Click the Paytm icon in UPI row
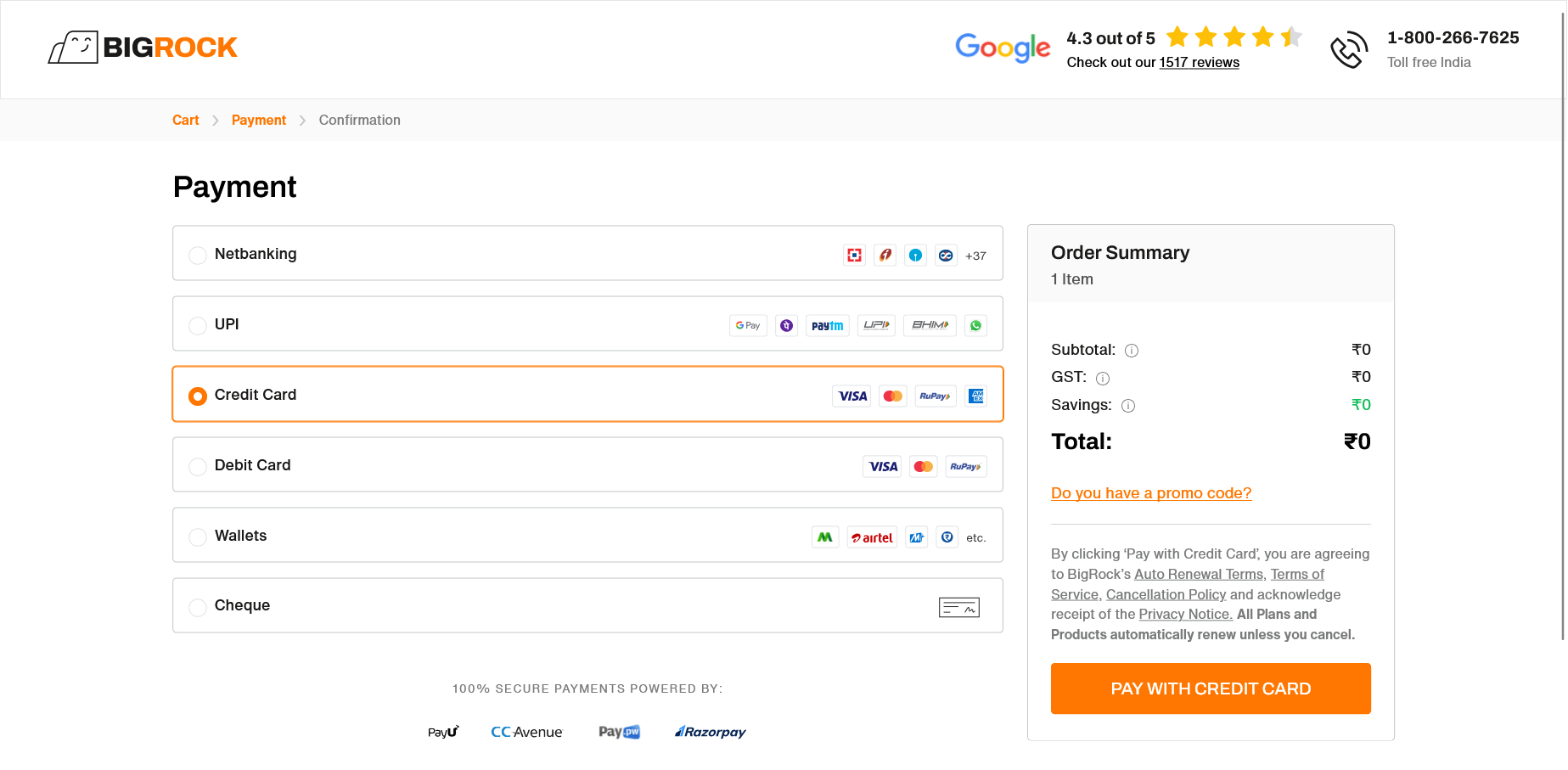 pos(828,326)
